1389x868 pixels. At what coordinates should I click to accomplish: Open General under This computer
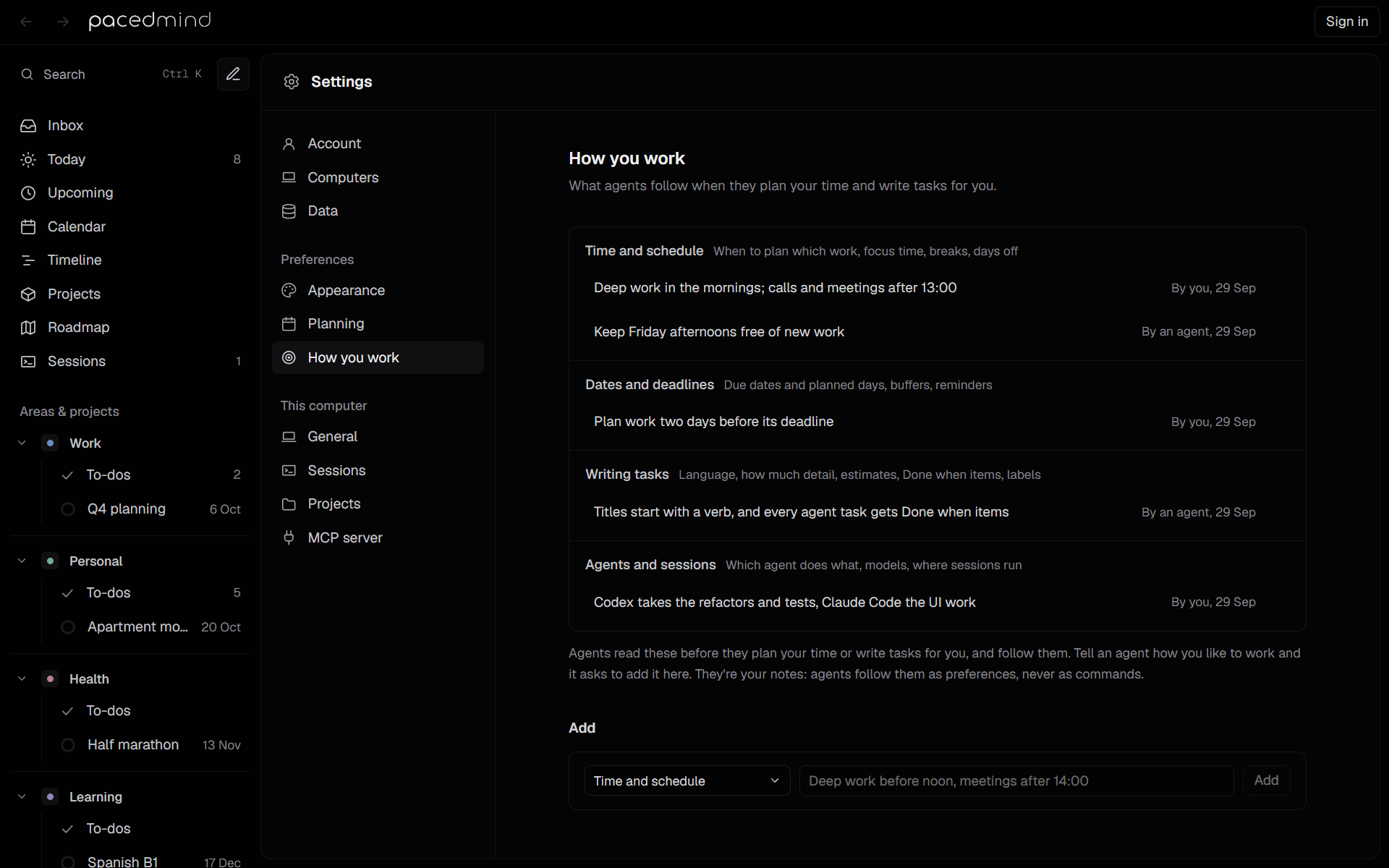(x=378, y=437)
